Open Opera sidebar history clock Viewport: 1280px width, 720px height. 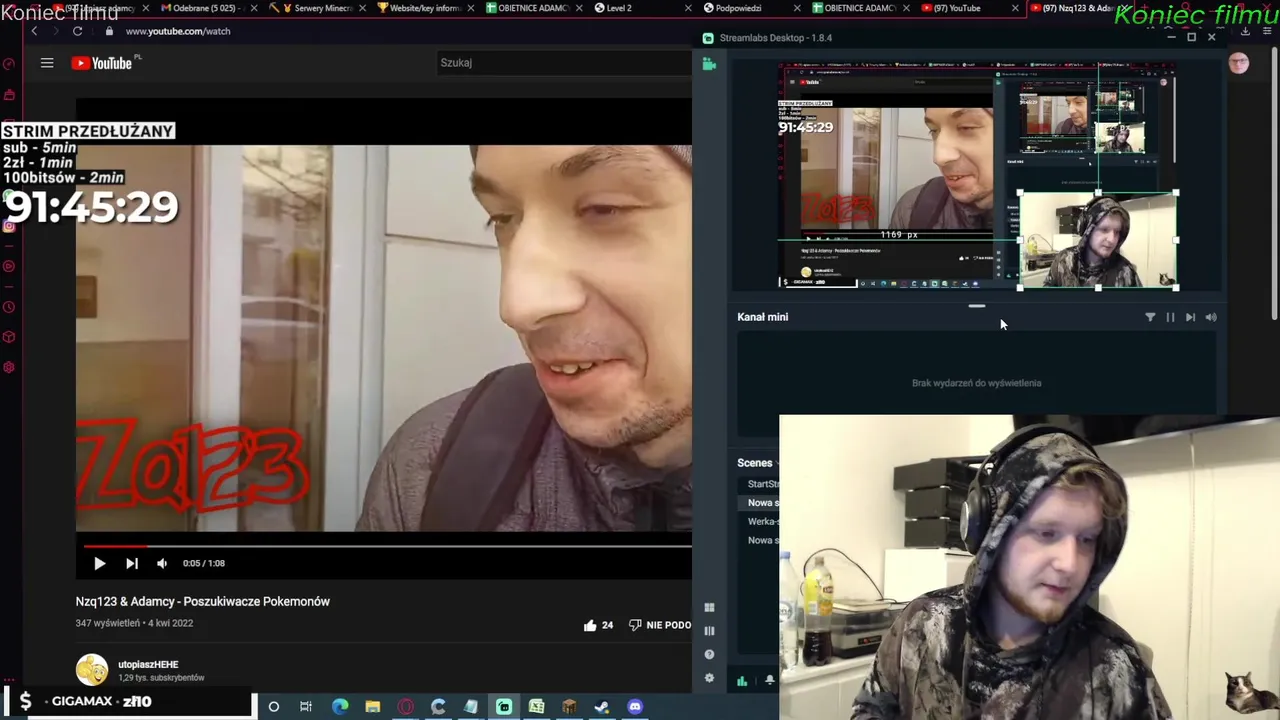pos(9,307)
